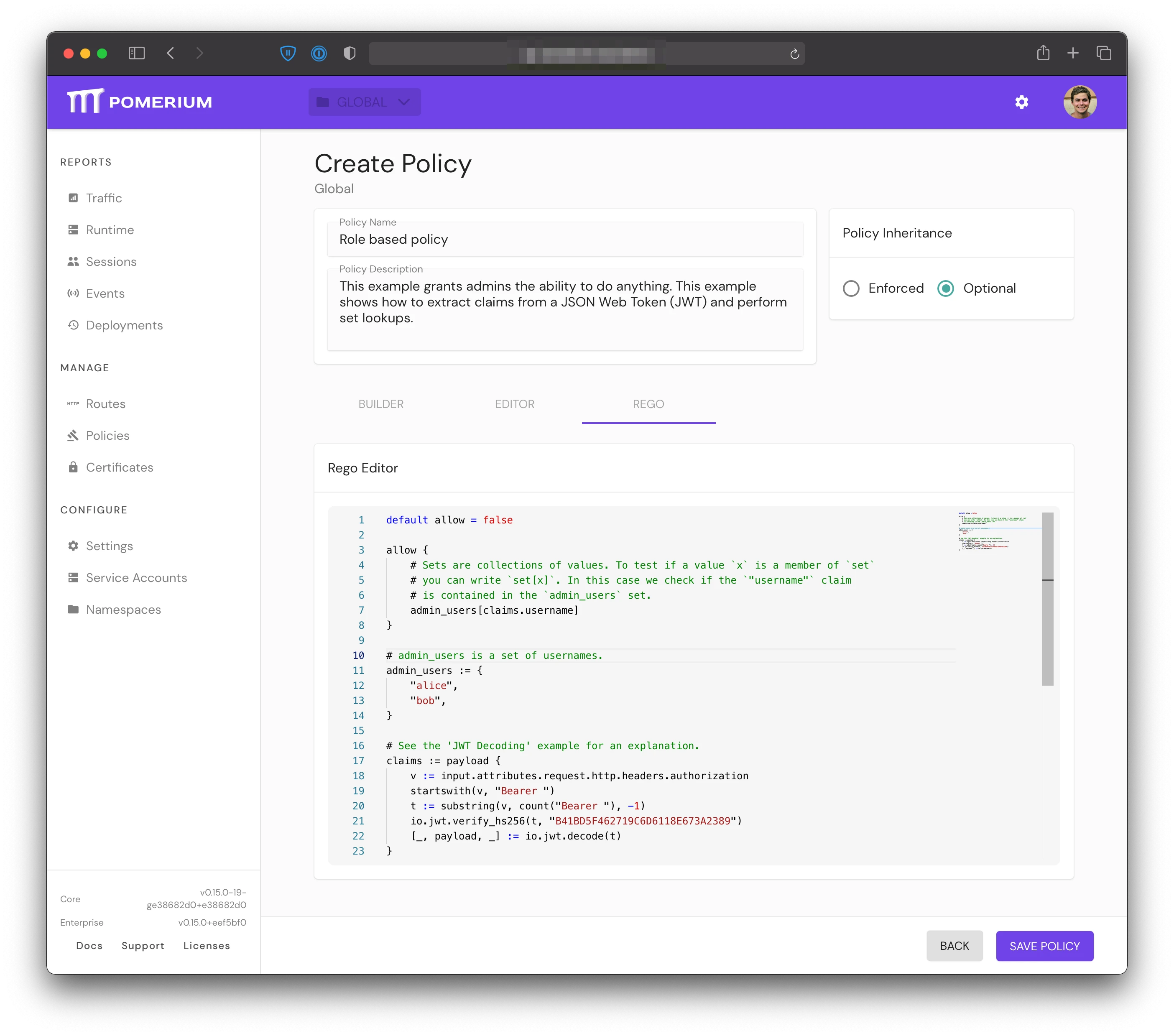The width and height of the screenshot is (1174, 1036).
Task: Click the Rego editor vertical scrollbar
Action: [x=1048, y=599]
